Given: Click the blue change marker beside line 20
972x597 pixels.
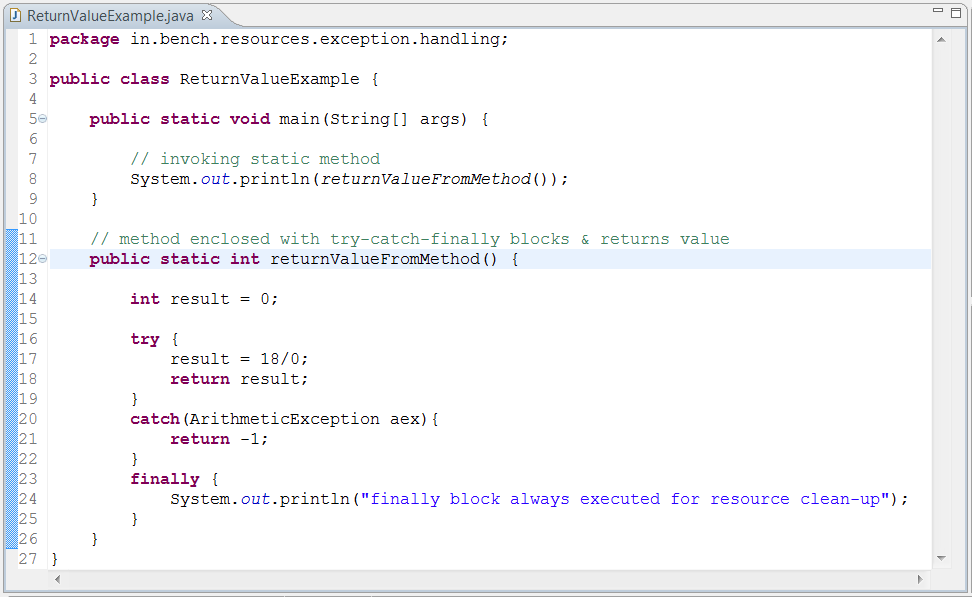Looking at the screenshot, I should [12, 419].
